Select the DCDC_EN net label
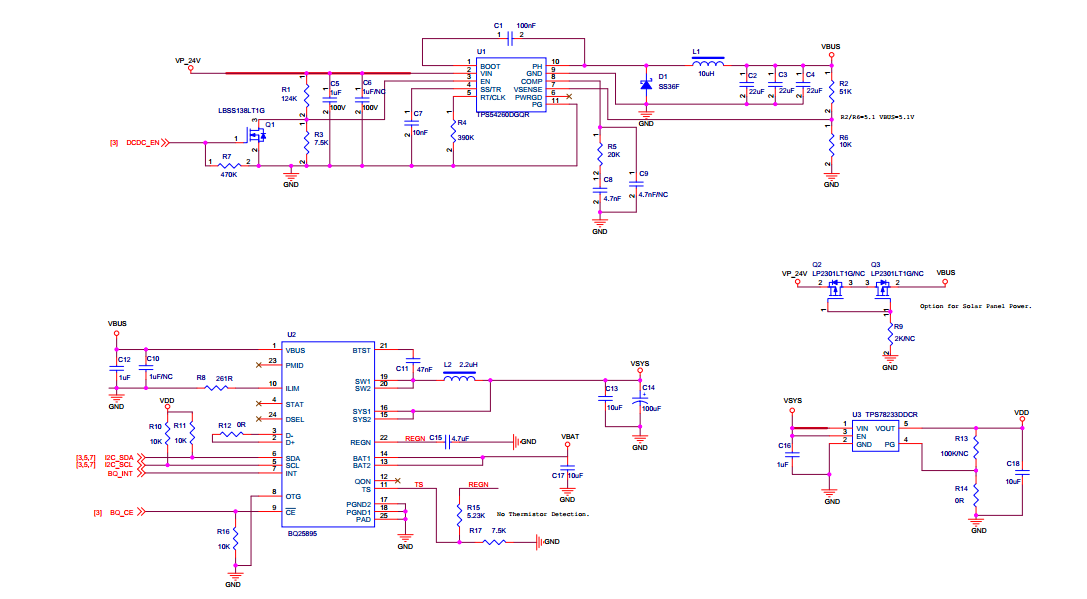Image resolution: width=1087 pixels, height=599 pixels. tap(143, 143)
